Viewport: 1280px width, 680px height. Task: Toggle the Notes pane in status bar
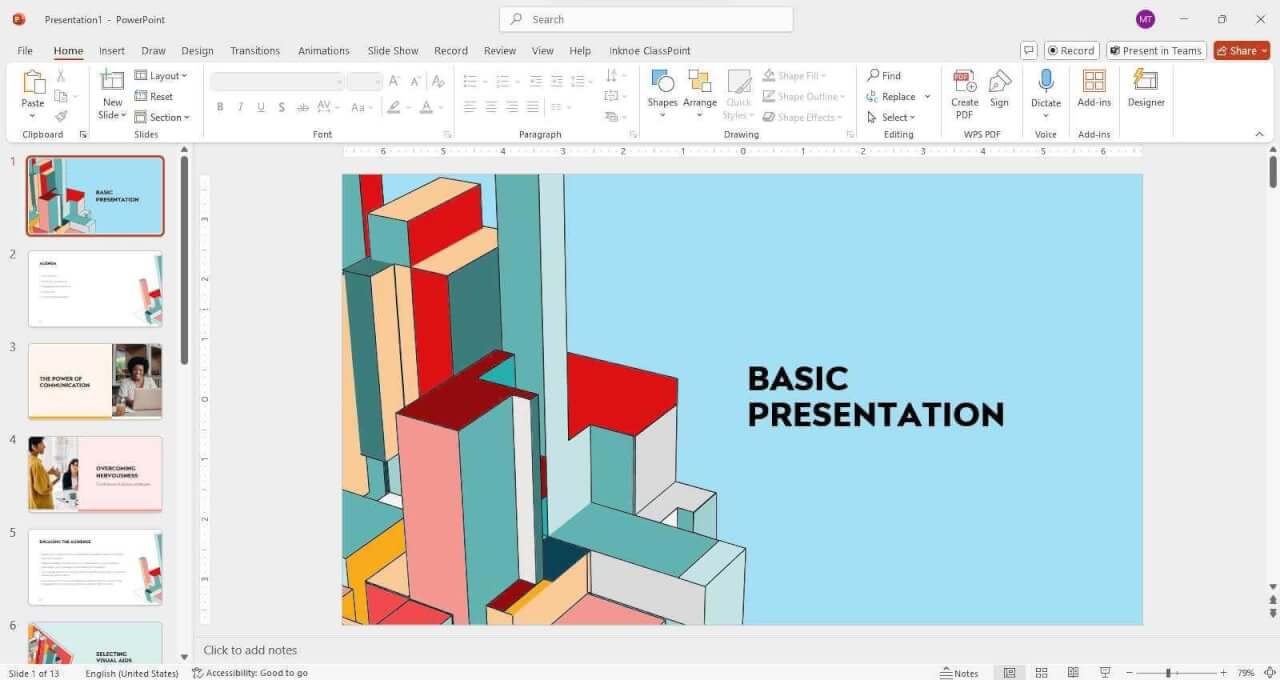point(959,673)
